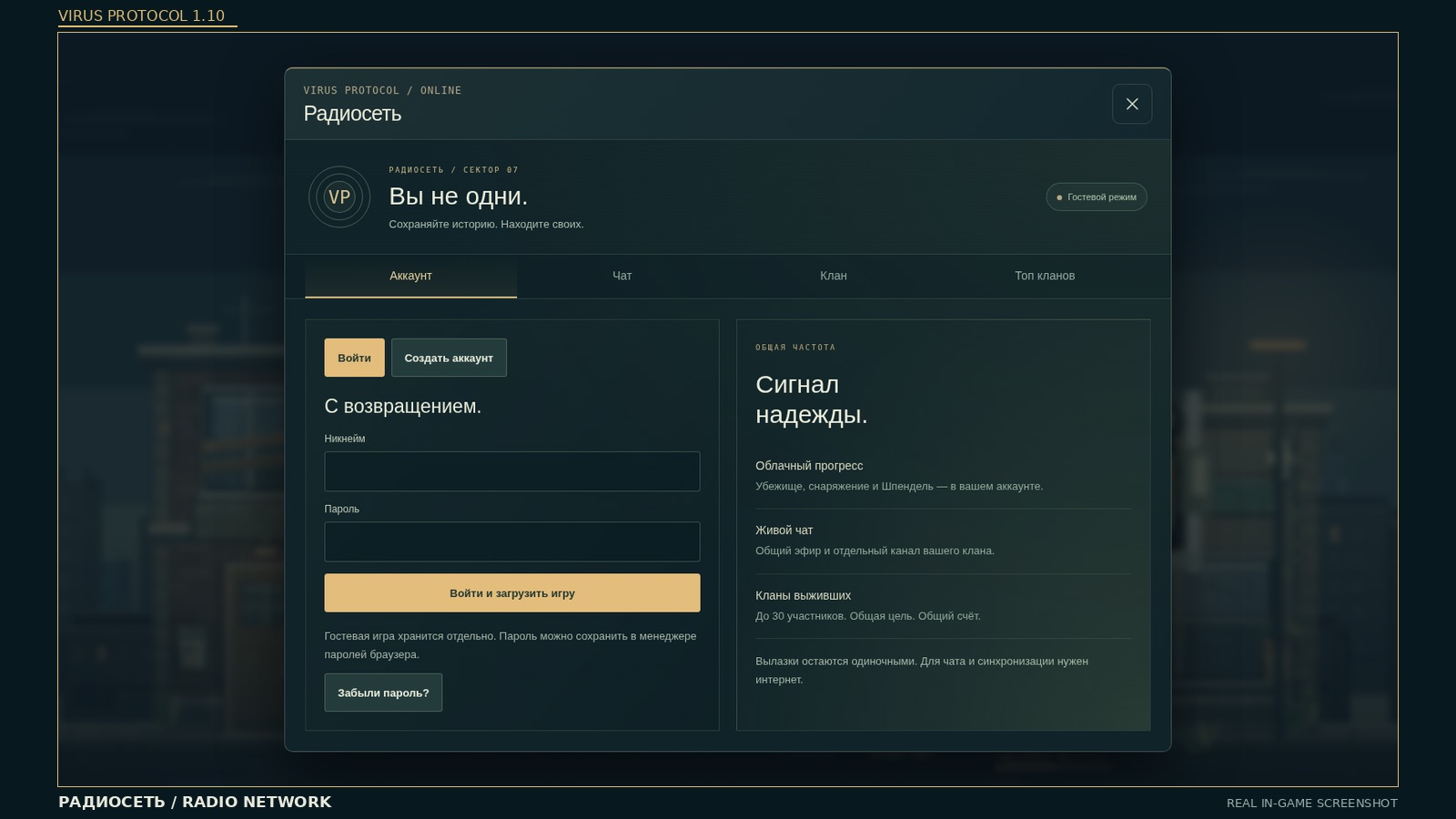Viewport: 1456px width, 819px height.
Task: Click the Гостевая игра хранится отдельно note
Action: pyautogui.click(x=511, y=645)
